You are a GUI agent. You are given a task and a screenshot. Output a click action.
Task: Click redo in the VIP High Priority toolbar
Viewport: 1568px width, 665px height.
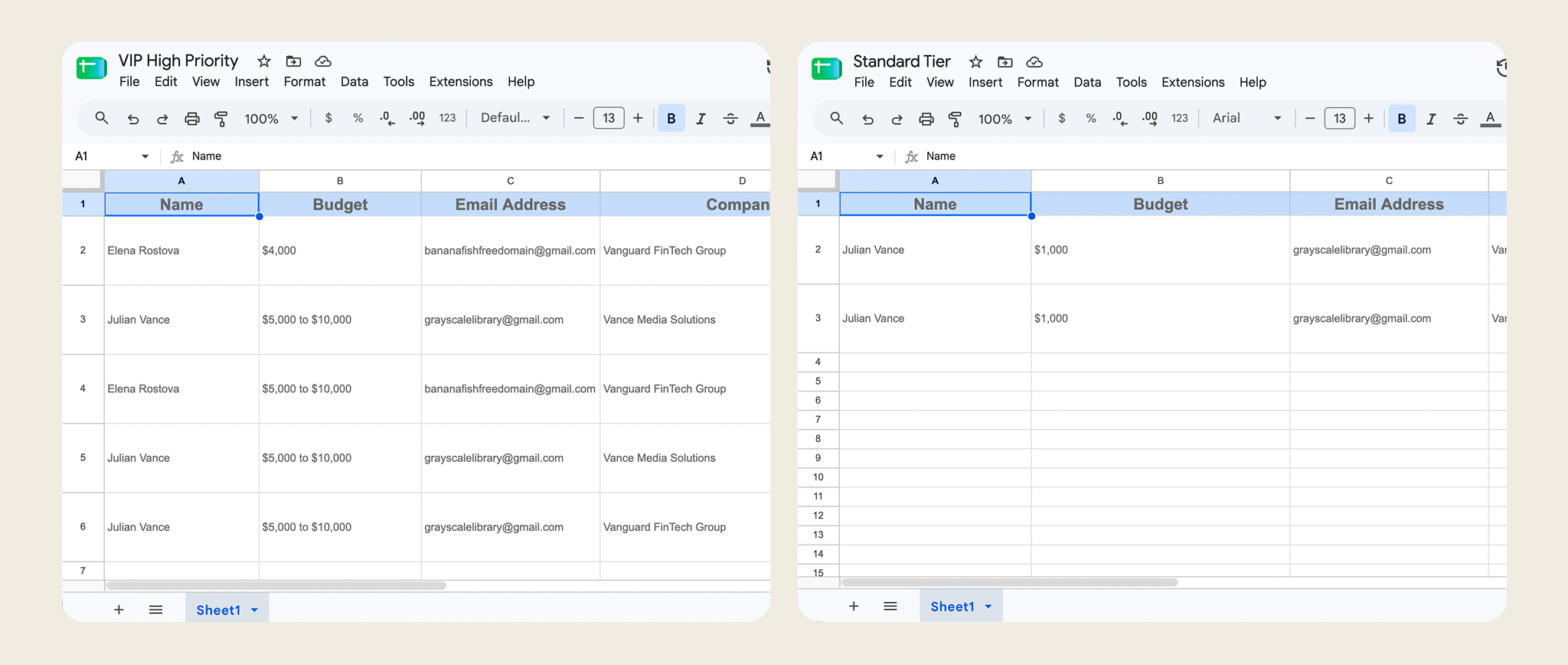pyautogui.click(x=162, y=119)
